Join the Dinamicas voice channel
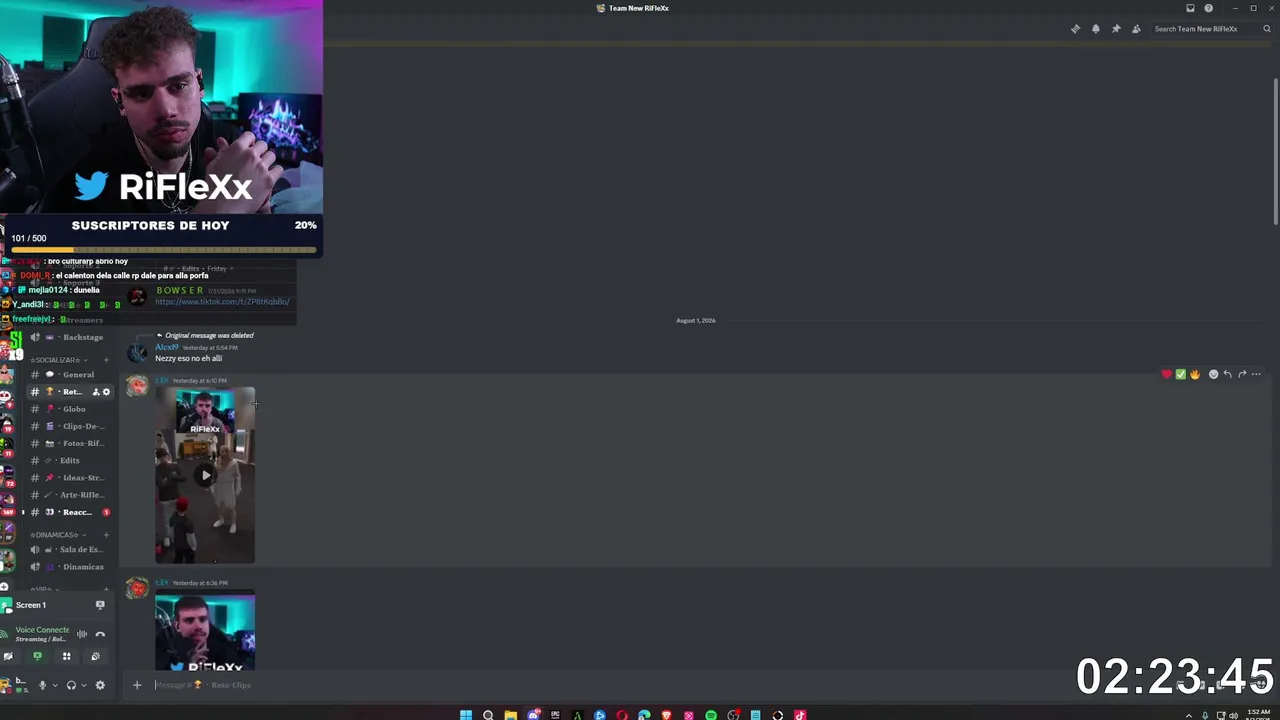 [x=72, y=567]
